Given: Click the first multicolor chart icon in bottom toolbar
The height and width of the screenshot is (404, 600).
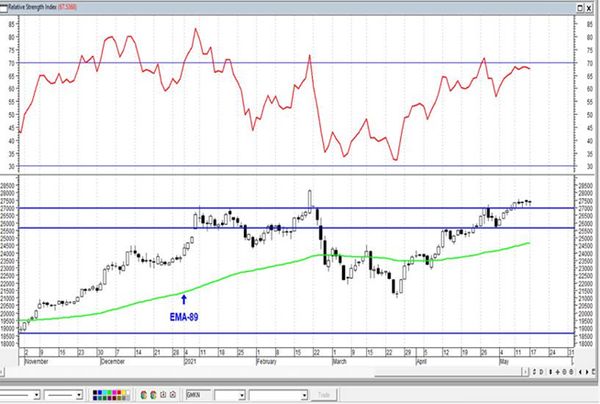Looking at the screenshot, I should 143,394.
